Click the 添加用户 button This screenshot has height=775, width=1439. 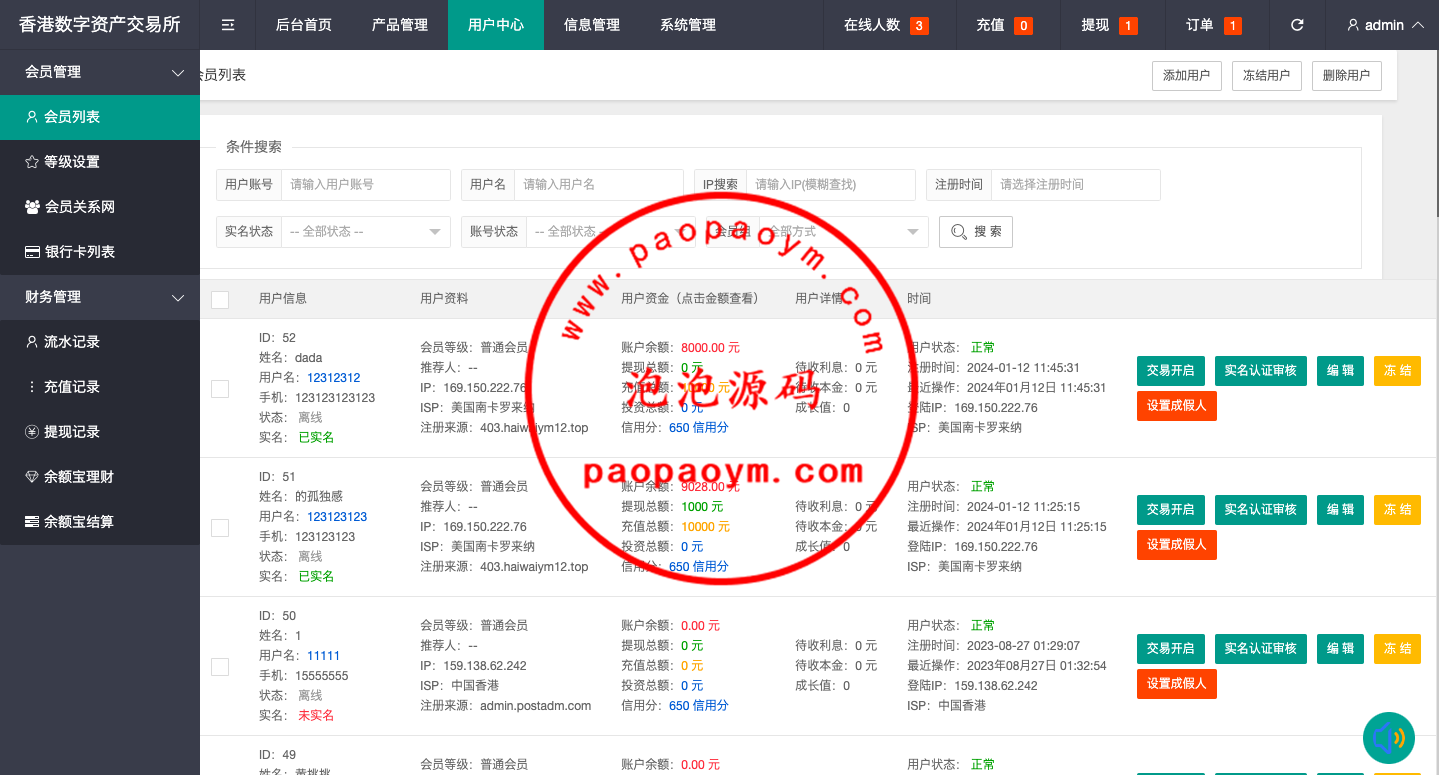[x=1186, y=76]
